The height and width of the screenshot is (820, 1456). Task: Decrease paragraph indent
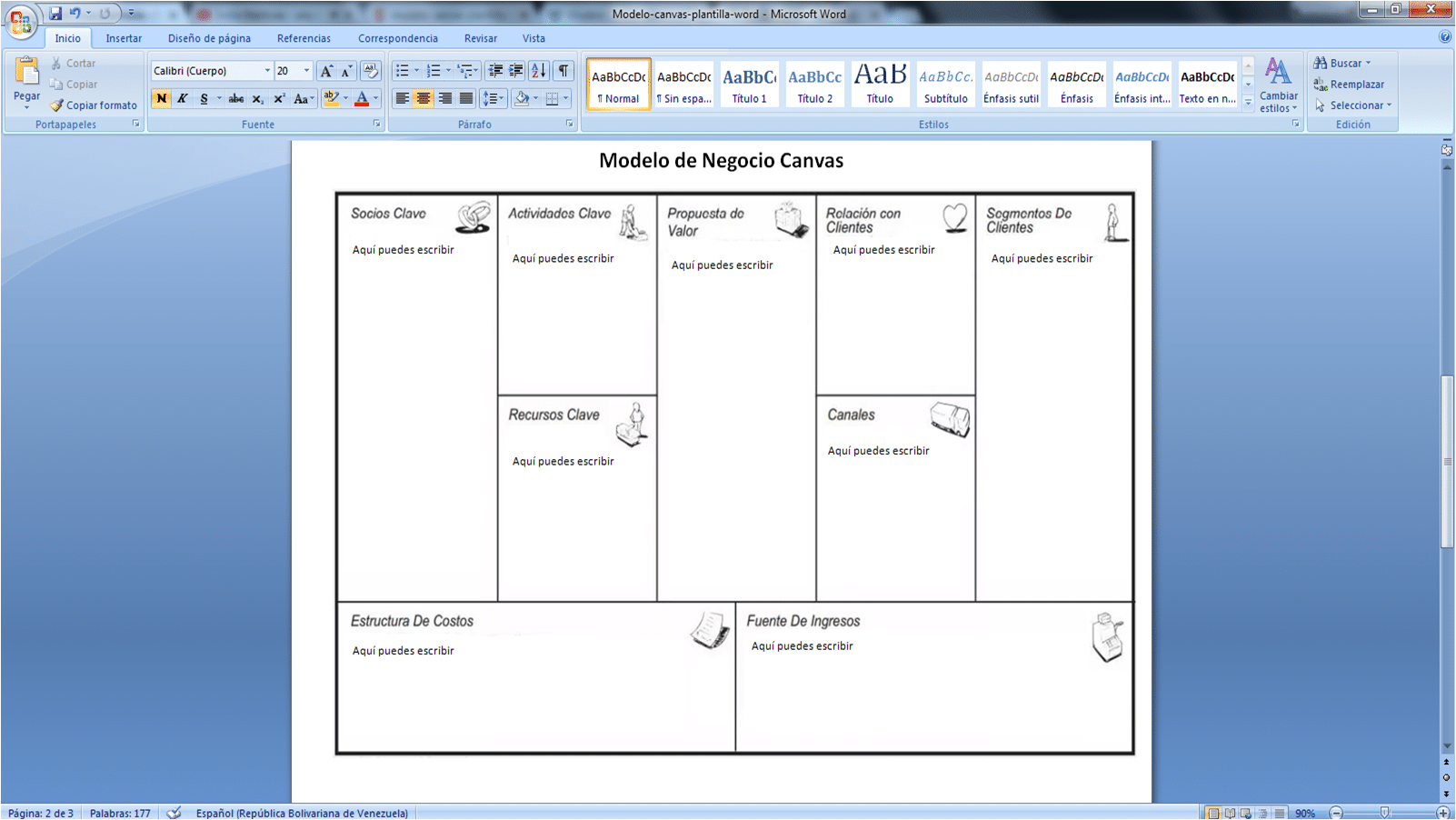[495, 71]
